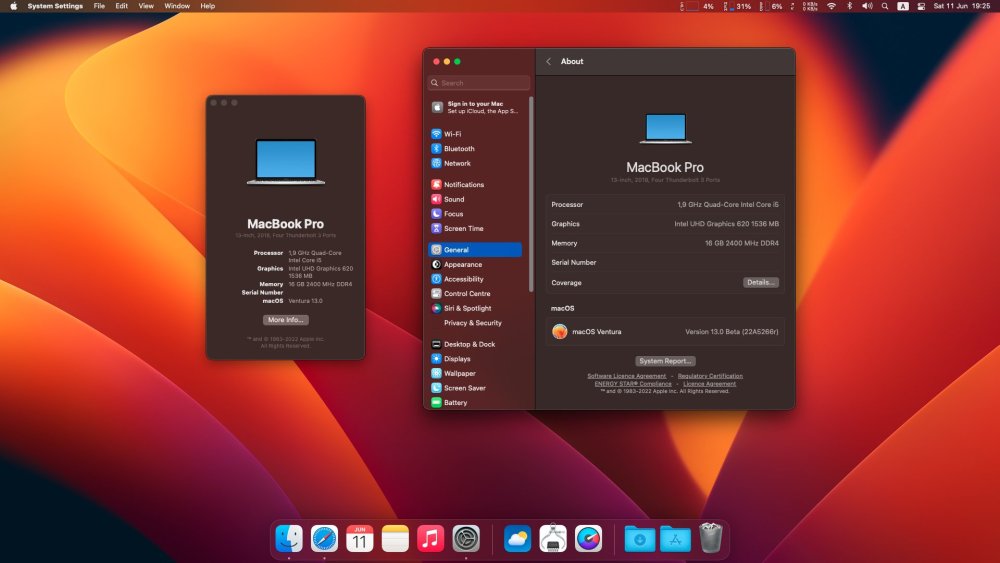The height and width of the screenshot is (563, 1000).
Task: Open the Apple menu
Action: click(x=13, y=6)
